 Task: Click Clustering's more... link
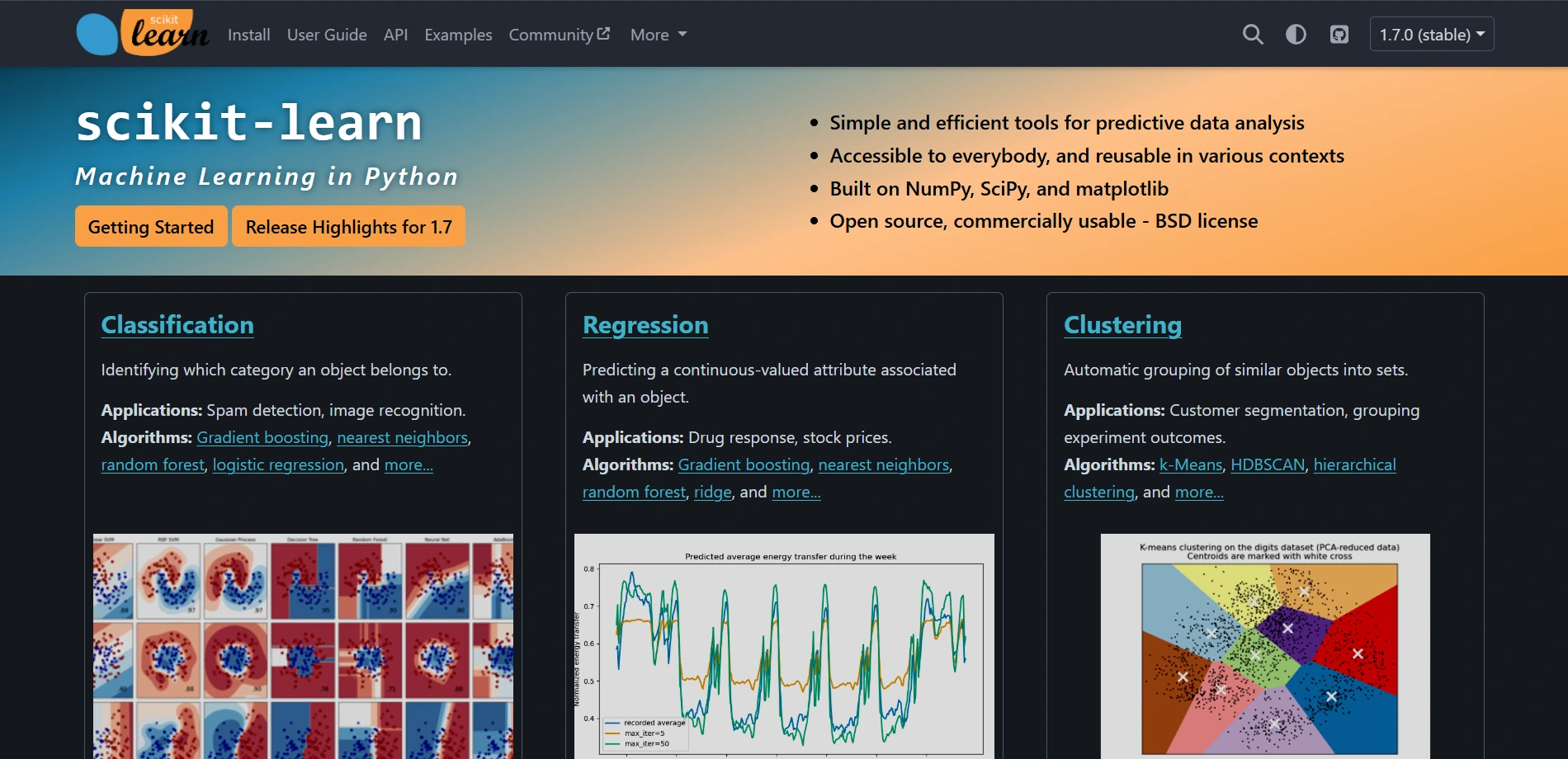(1199, 493)
